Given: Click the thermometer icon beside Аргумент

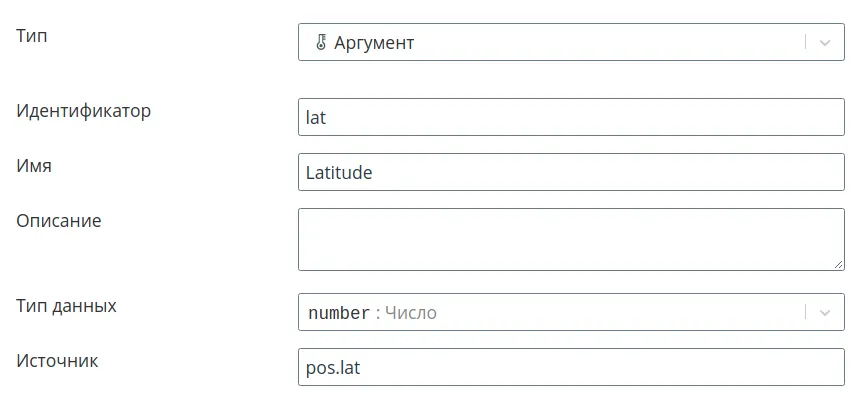Looking at the screenshot, I should (321, 42).
